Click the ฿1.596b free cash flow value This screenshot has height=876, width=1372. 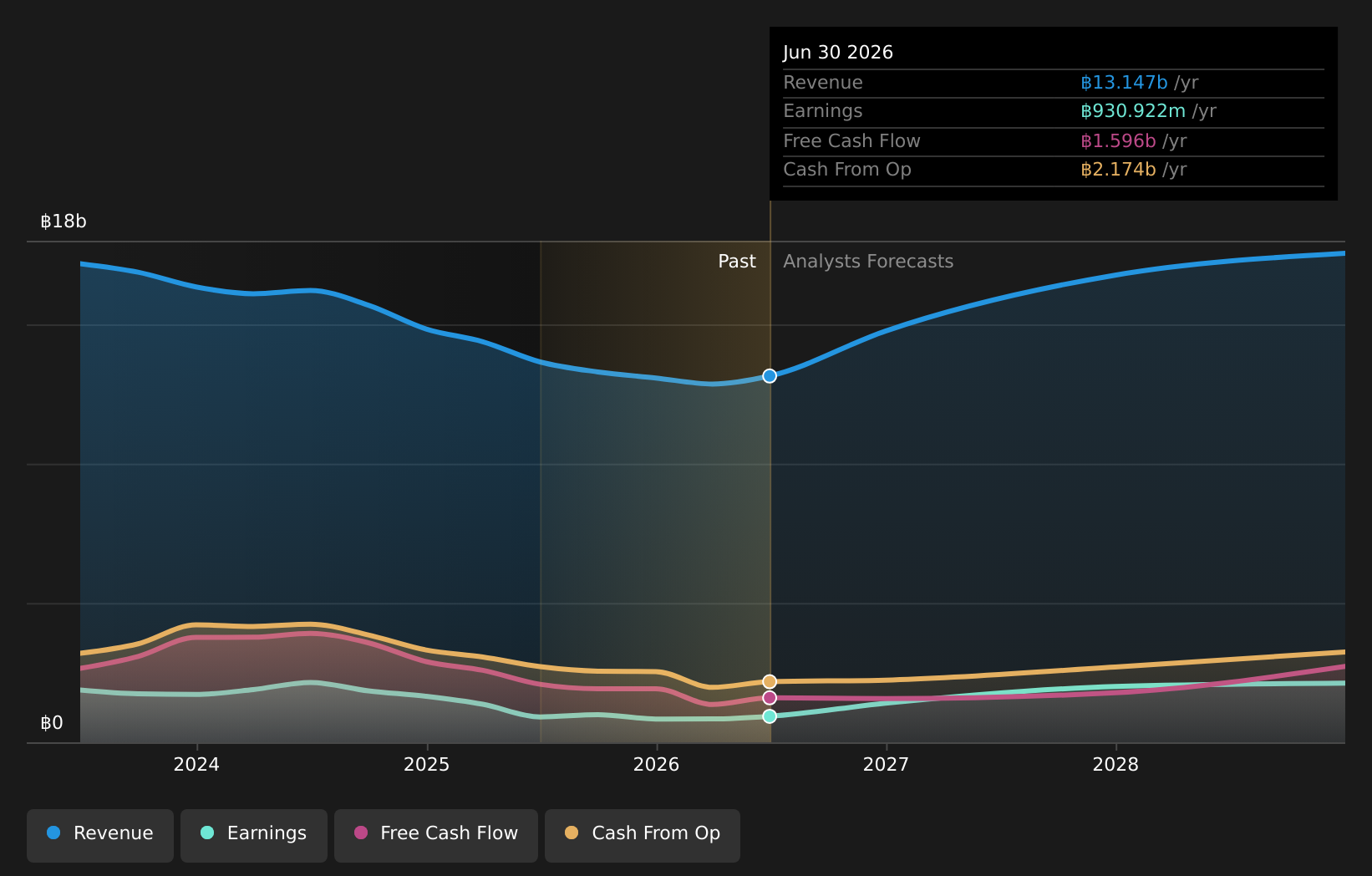(1118, 141)
